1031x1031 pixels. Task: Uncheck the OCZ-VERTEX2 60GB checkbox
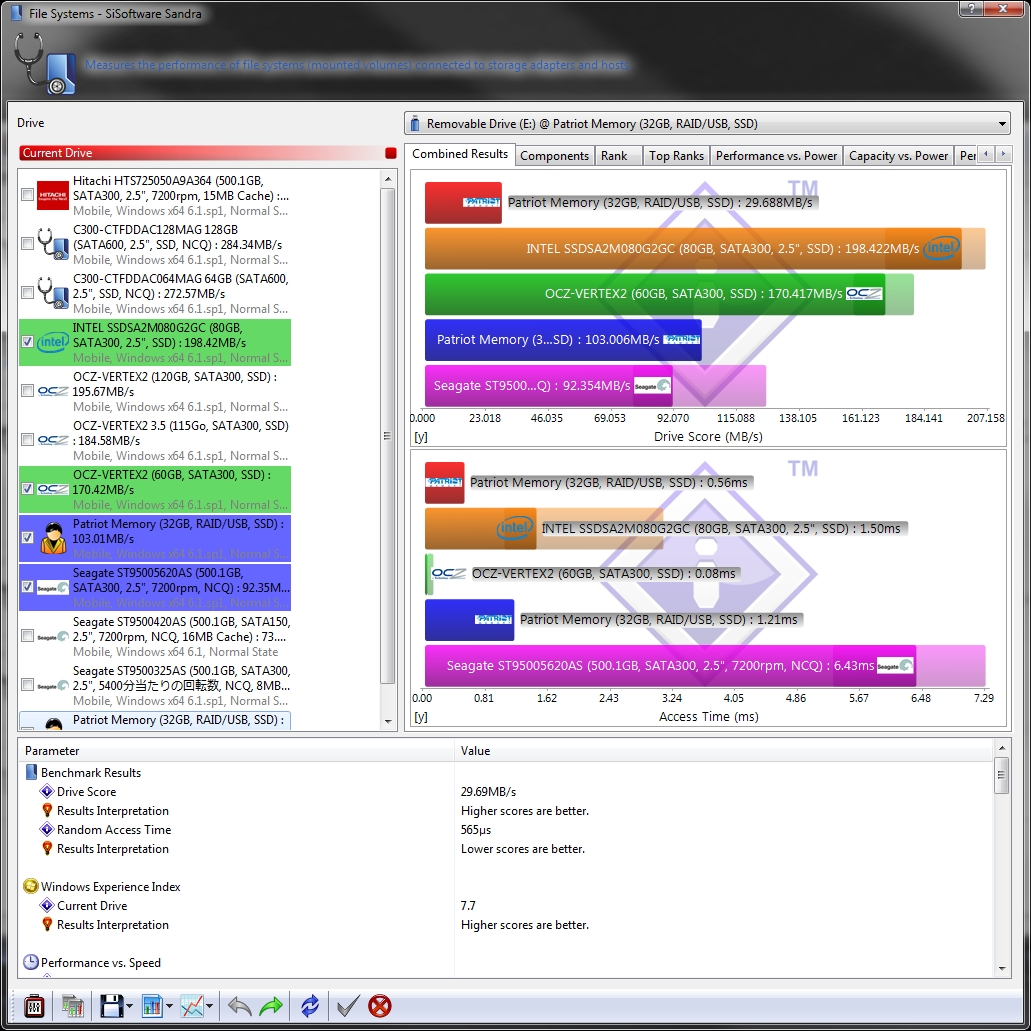pos(28,489)
